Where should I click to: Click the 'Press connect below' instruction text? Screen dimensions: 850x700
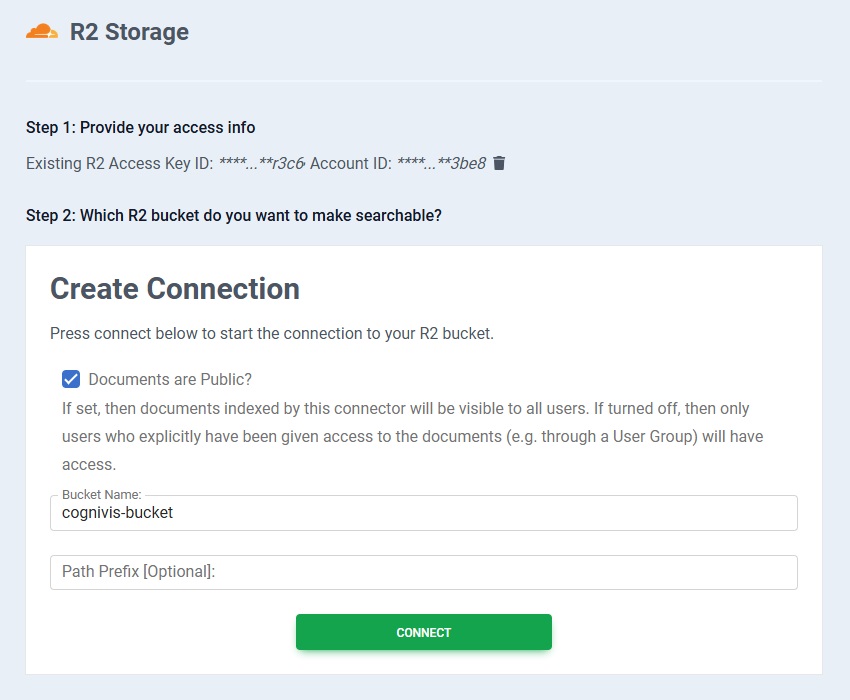coord(272,333)
